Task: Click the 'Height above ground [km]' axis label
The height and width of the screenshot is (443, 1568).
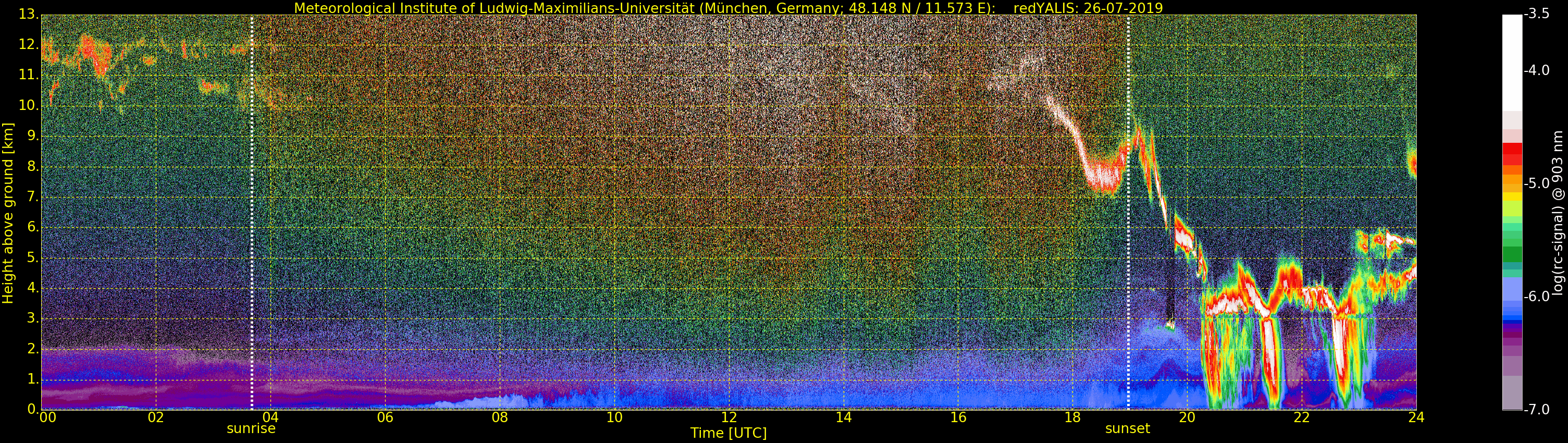Action: tap(8, 213)
